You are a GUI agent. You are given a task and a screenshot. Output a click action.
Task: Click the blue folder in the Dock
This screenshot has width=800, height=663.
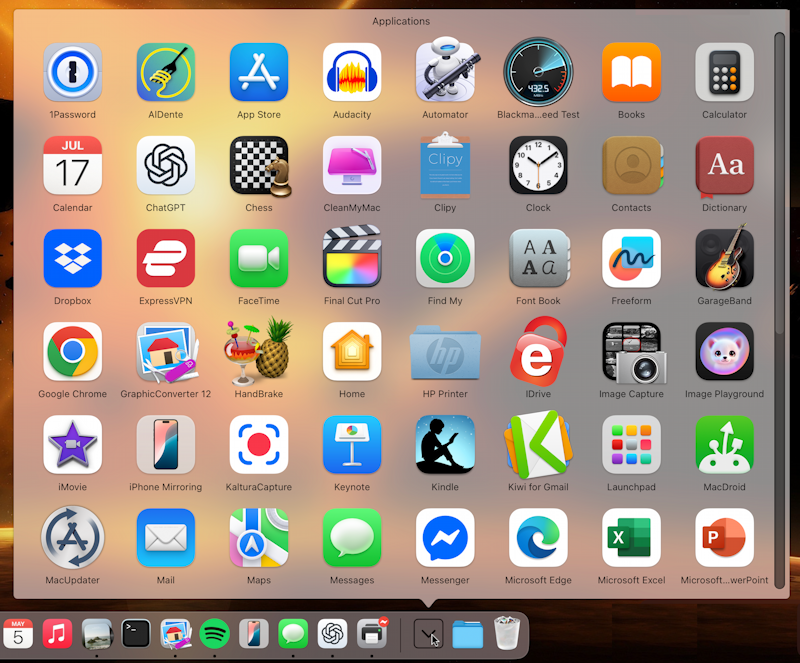tap(467, 634)
